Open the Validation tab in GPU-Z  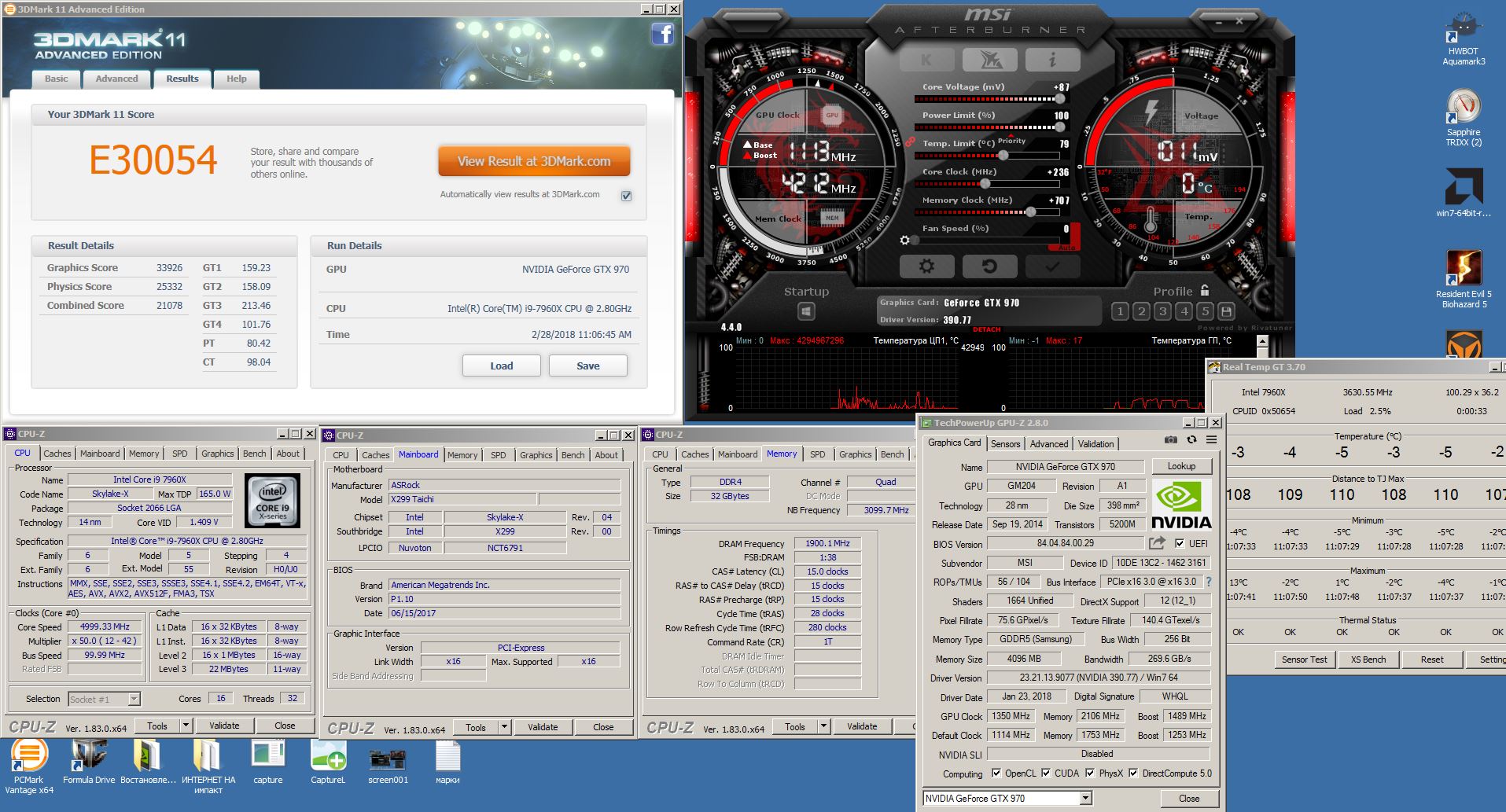(x=1095, y=444)
